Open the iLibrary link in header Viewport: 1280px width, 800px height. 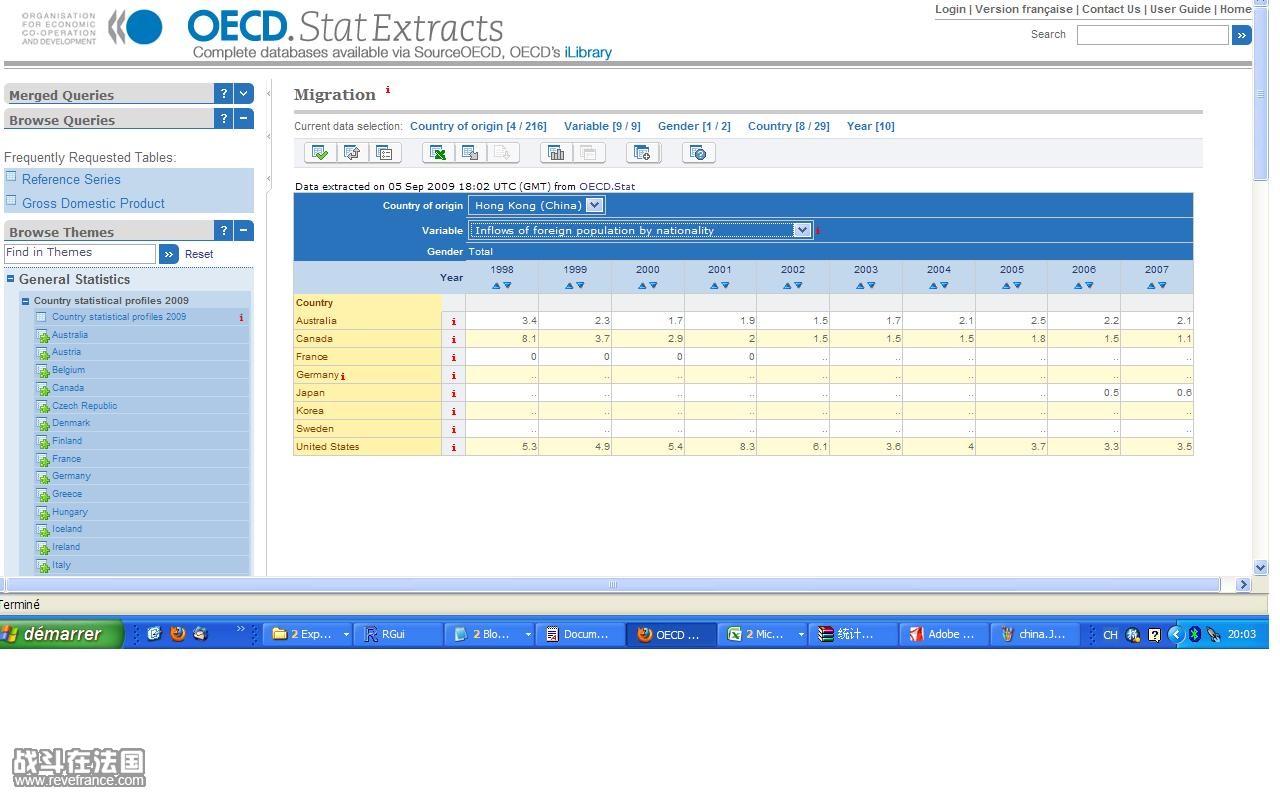pyautogui.click(x=588, y=52)
